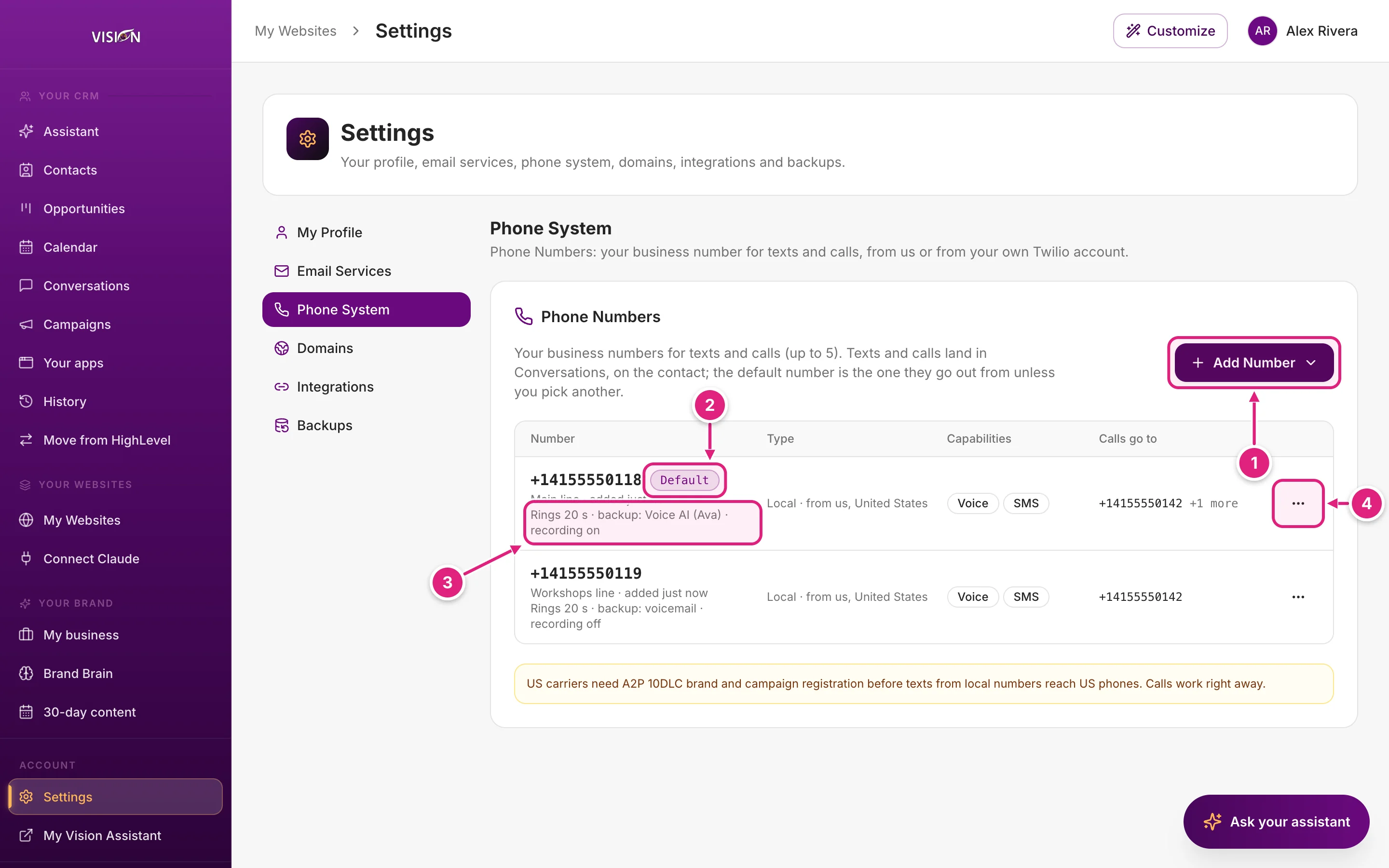The height and width of the screenshot is (868, 1389).
Task: Open the Your apps window icon
Action: [26, 363]
